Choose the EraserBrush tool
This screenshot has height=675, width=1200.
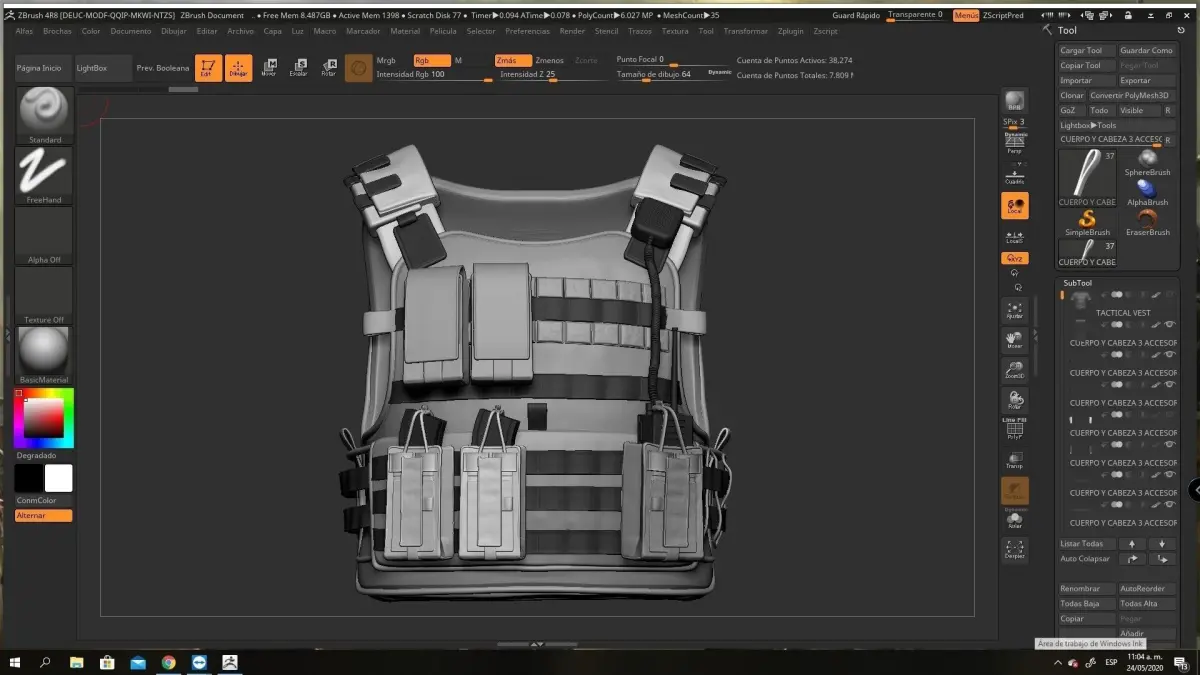(x=1147, y=221)
